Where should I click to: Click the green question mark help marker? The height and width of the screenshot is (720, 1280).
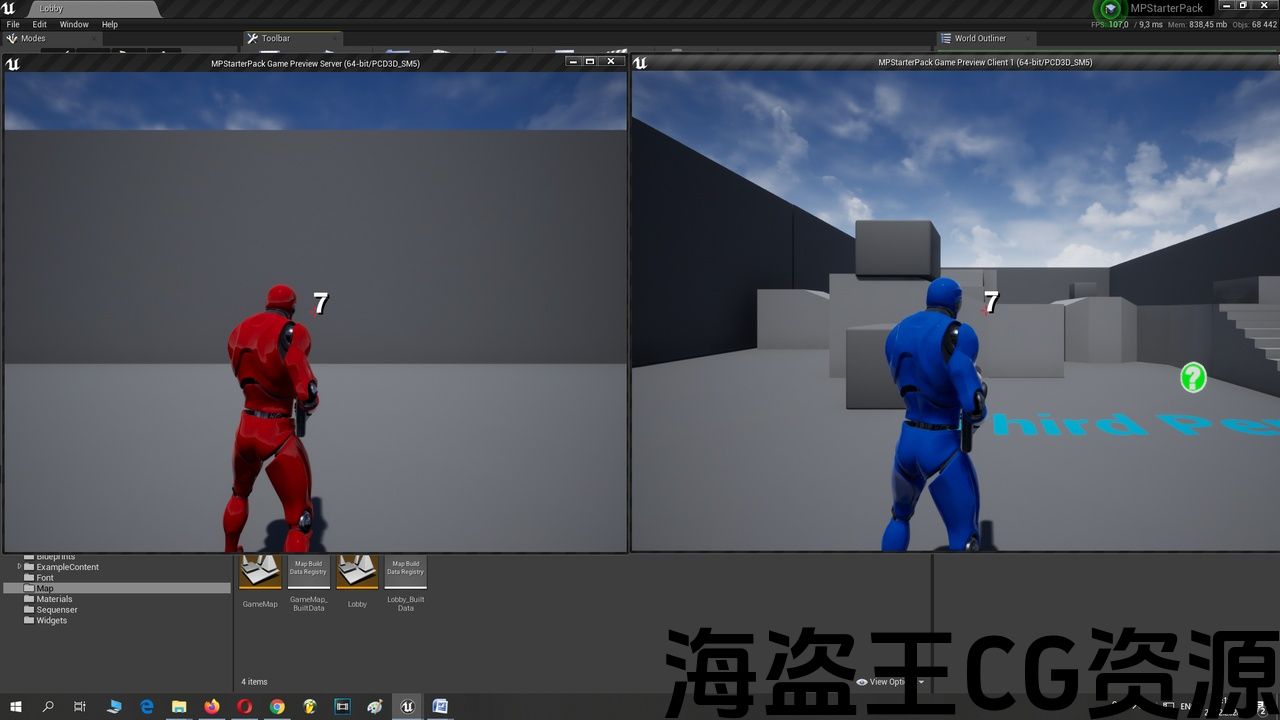(x=1193, y=377)
